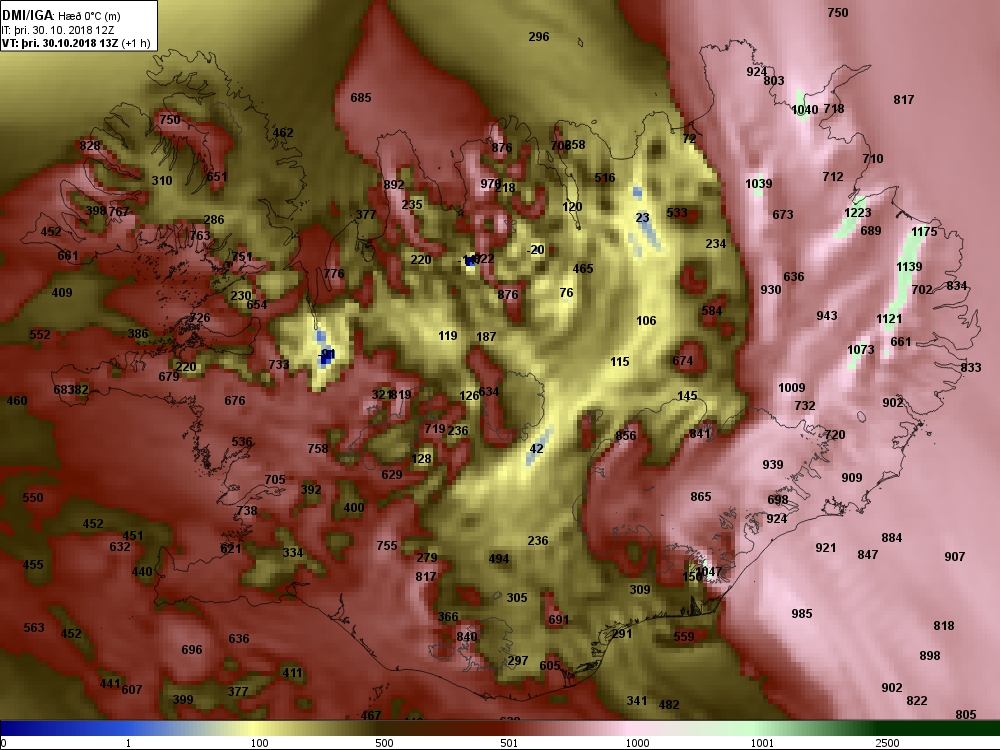Click the map value '1009'
Screen dimensions: 1000x750
coord(791,388)
